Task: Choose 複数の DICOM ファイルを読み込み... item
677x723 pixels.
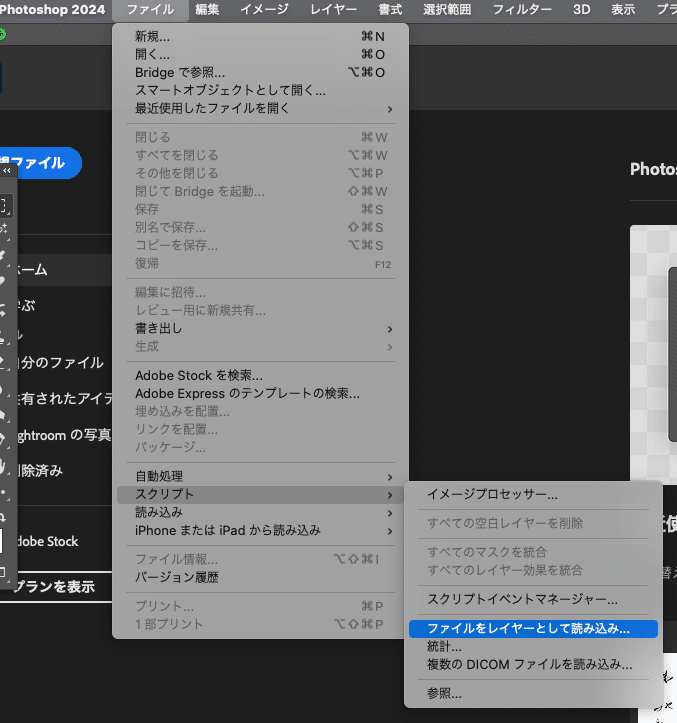Action: pos(533,664)
